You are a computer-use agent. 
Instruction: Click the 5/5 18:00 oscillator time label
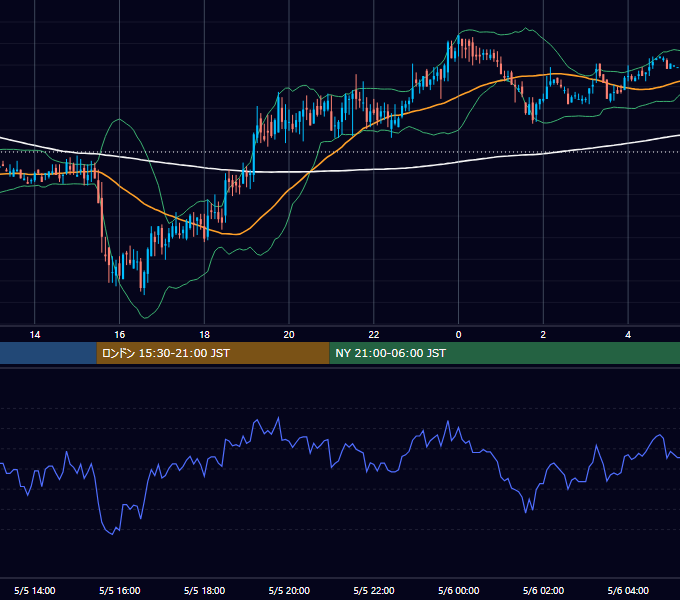coord(204,590)
